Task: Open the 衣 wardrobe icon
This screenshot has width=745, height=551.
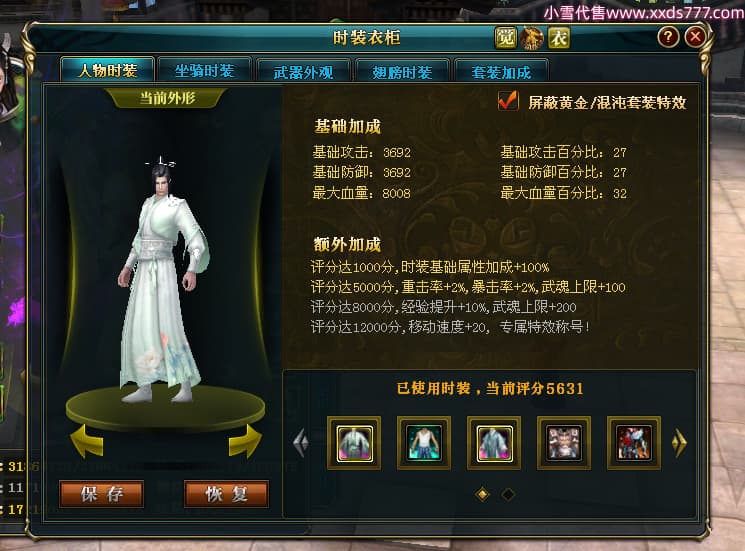Action: [x=559, y=38]
